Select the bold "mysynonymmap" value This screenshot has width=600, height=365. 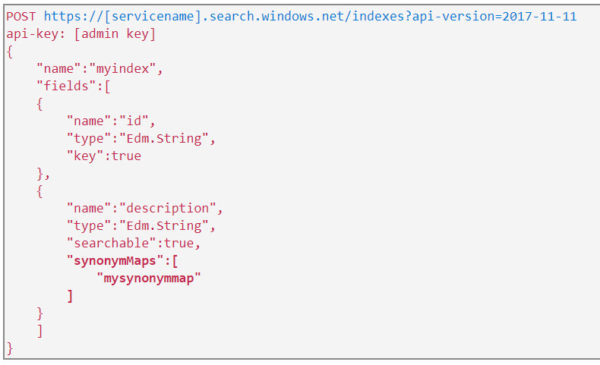149,278
